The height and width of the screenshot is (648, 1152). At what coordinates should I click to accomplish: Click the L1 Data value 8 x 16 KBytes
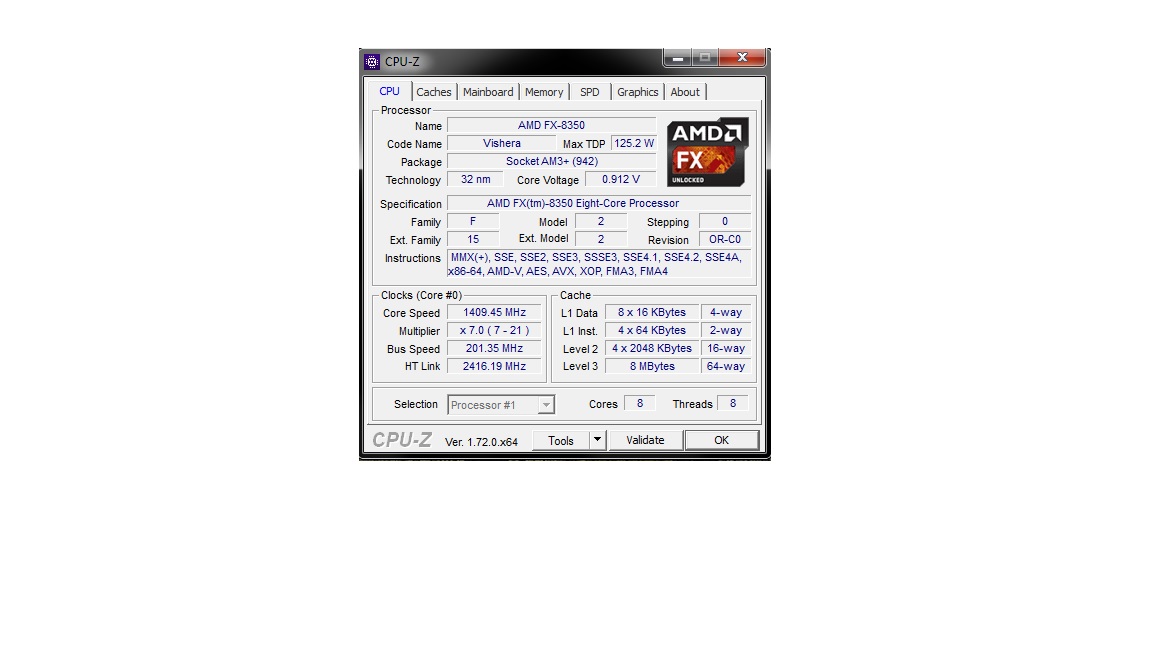[x=652, y=312]
